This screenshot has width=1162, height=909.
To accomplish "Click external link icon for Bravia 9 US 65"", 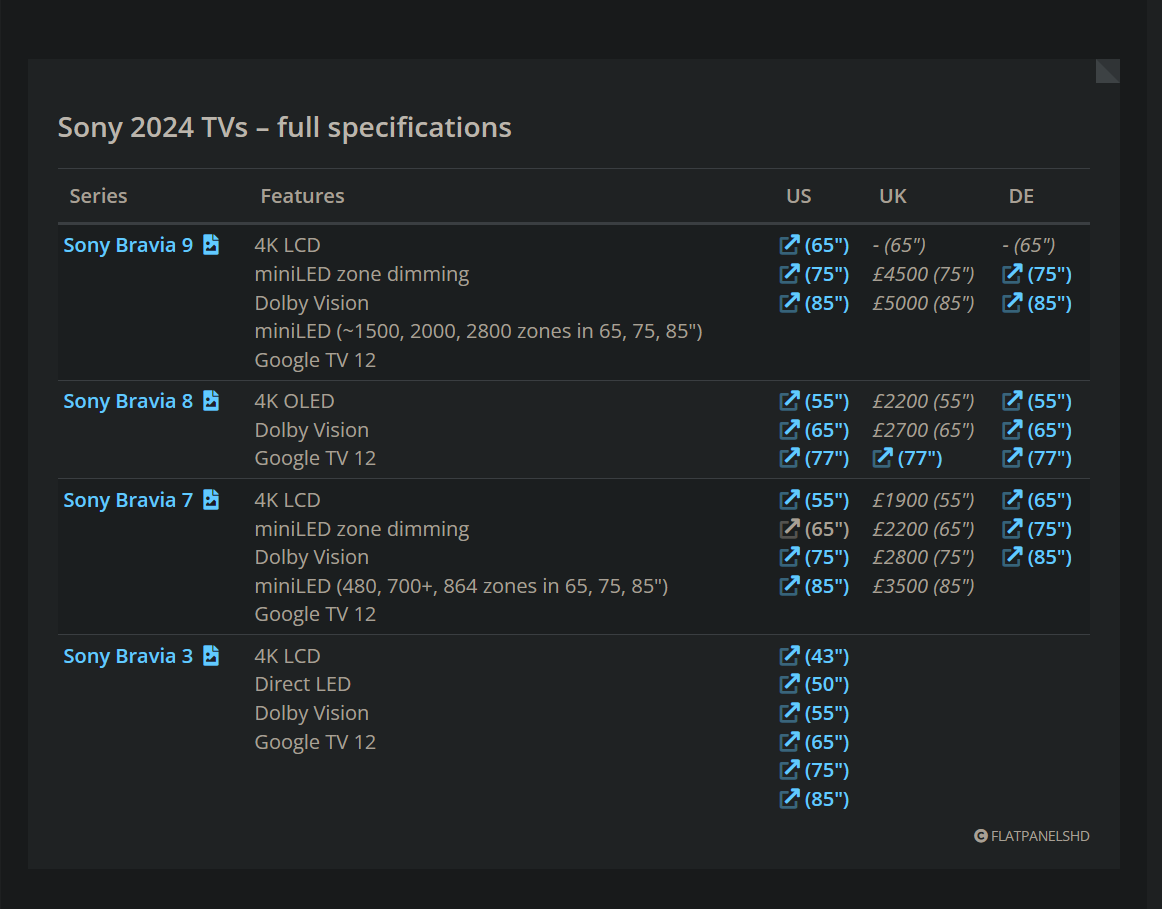I will coord(789,245).
